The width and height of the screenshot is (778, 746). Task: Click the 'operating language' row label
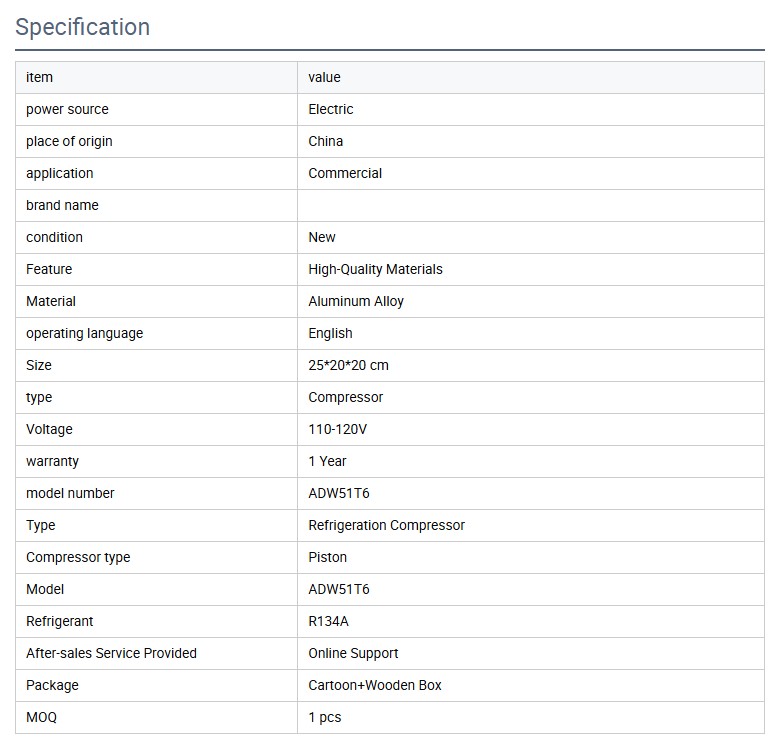pos(84,333)
